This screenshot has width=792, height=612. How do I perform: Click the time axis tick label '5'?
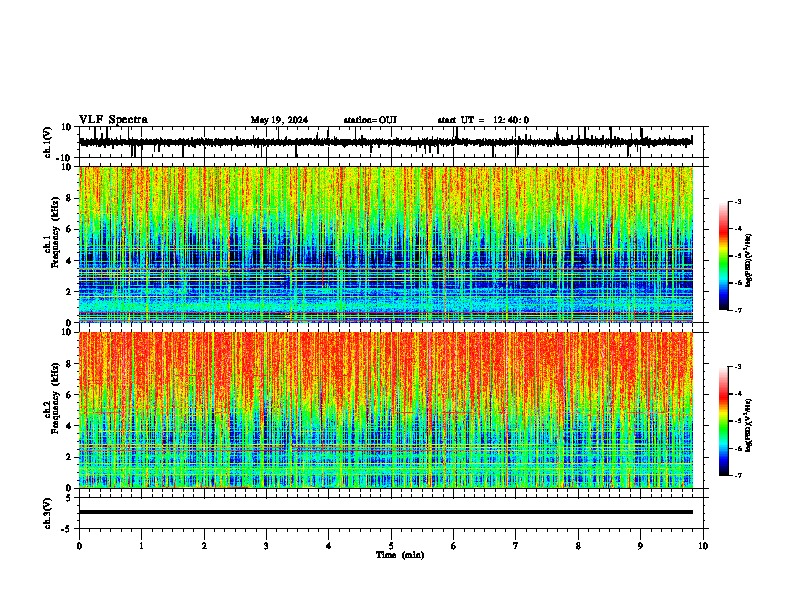[391, 546]
